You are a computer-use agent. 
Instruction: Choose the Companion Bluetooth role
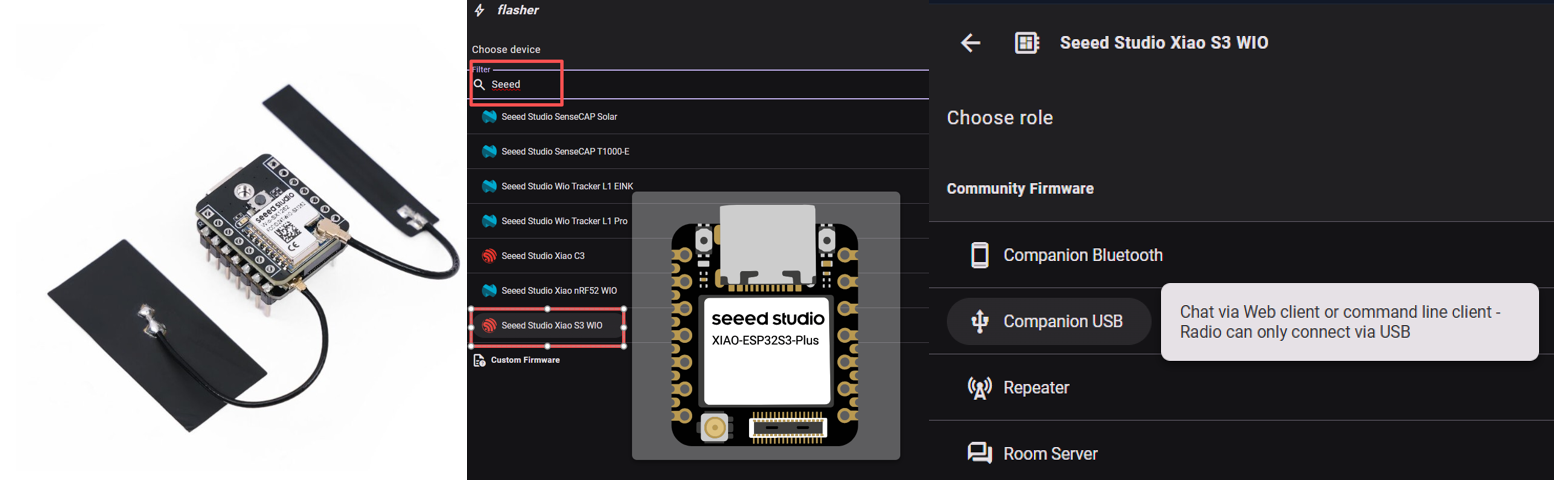1082,255
